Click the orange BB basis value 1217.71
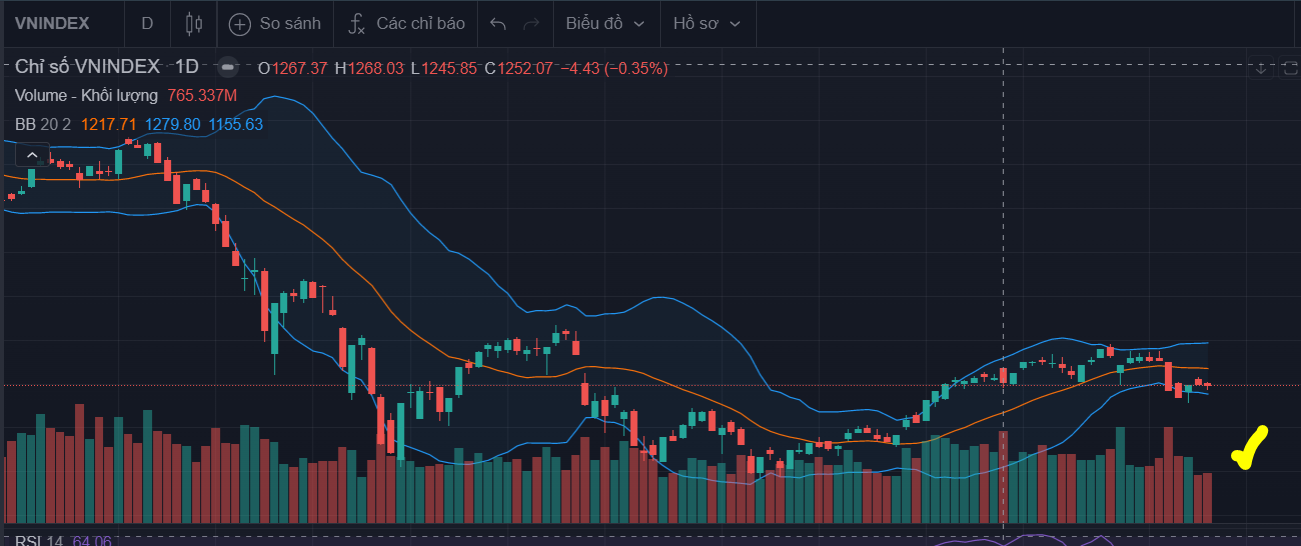Viewport: 1301px width, 546px height. click(x=109, y=125)
